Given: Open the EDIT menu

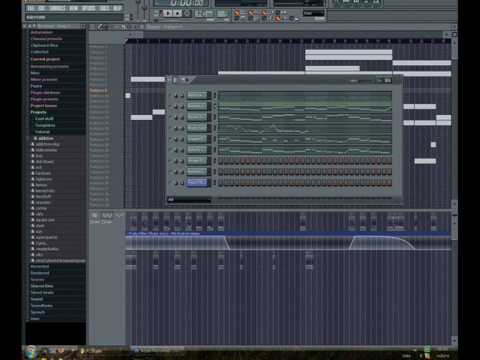Looking at the screenshot, I should 42,8.
